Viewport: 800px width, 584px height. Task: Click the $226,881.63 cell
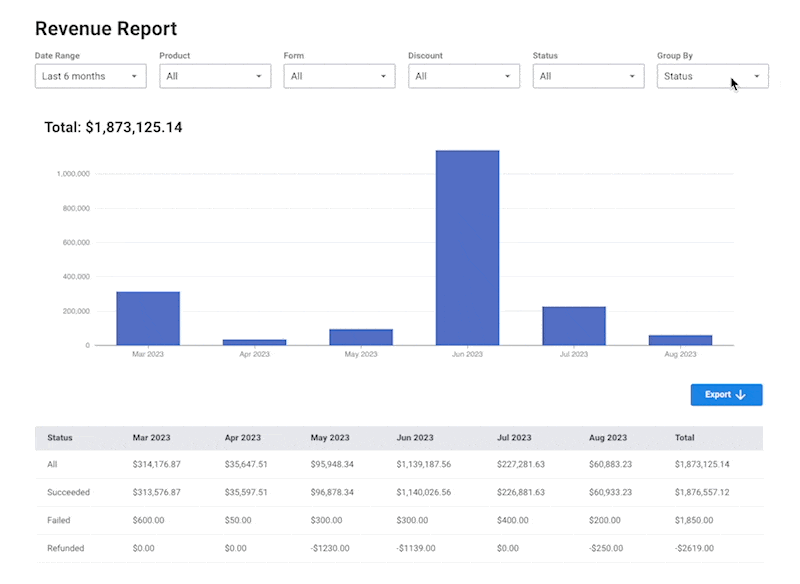click(521, 492)
